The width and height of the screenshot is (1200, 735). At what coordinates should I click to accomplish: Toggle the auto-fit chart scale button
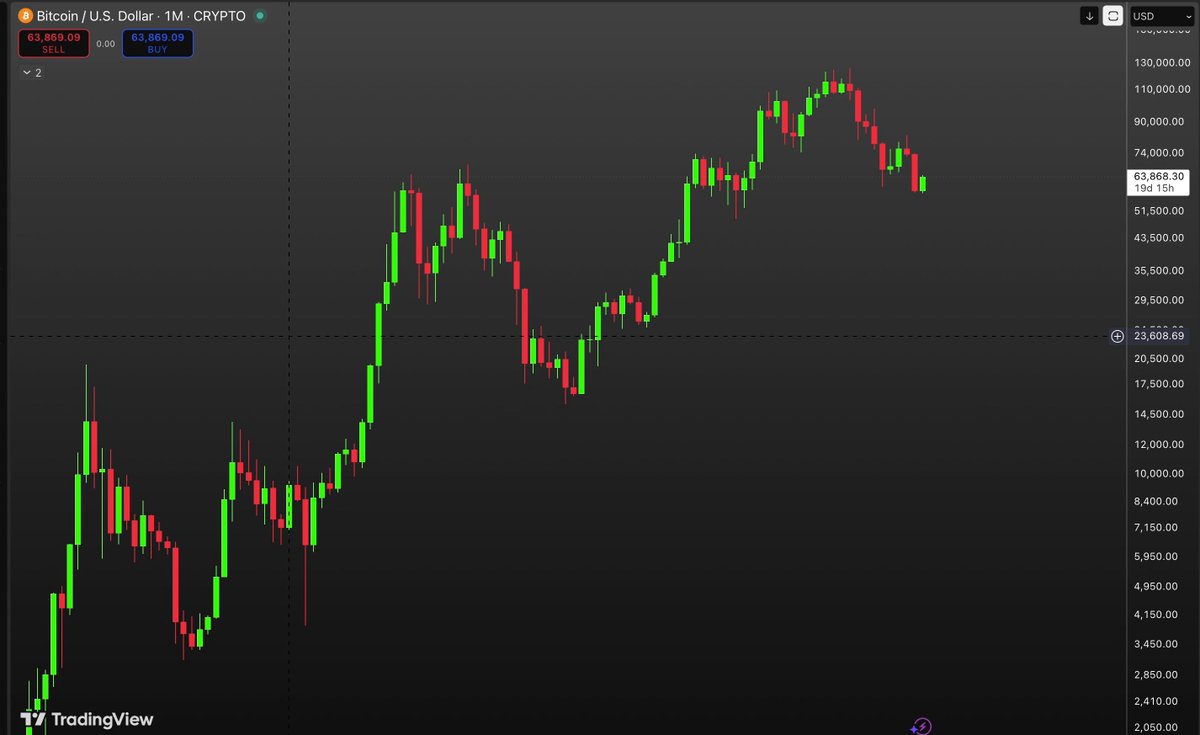[x=1113, y=16]
